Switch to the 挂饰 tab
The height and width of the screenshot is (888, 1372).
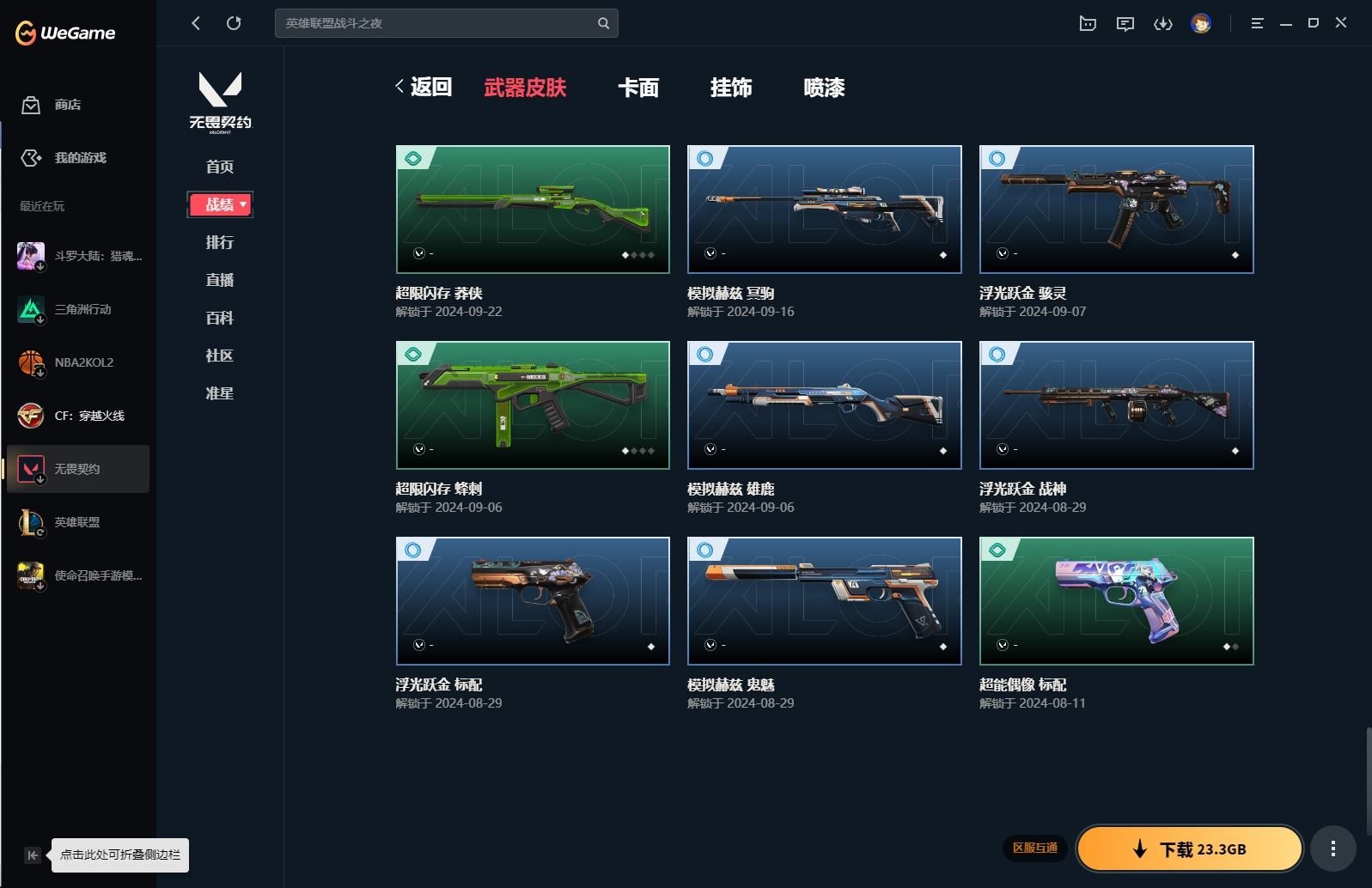[731, 88]
